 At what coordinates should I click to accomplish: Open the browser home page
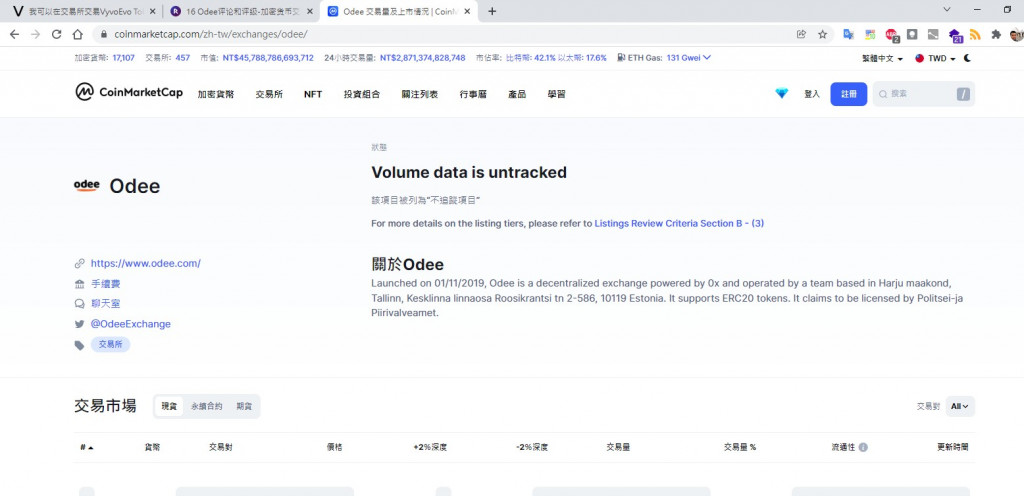click(x=77, y=35)
